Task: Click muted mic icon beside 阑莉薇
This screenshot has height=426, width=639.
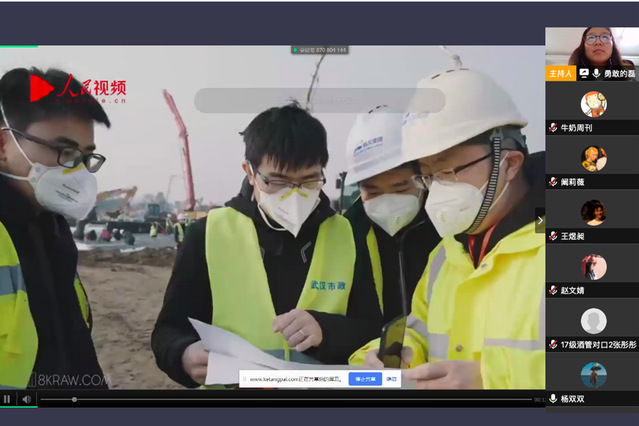Action: pyautogui.click(x=553, y=181)
